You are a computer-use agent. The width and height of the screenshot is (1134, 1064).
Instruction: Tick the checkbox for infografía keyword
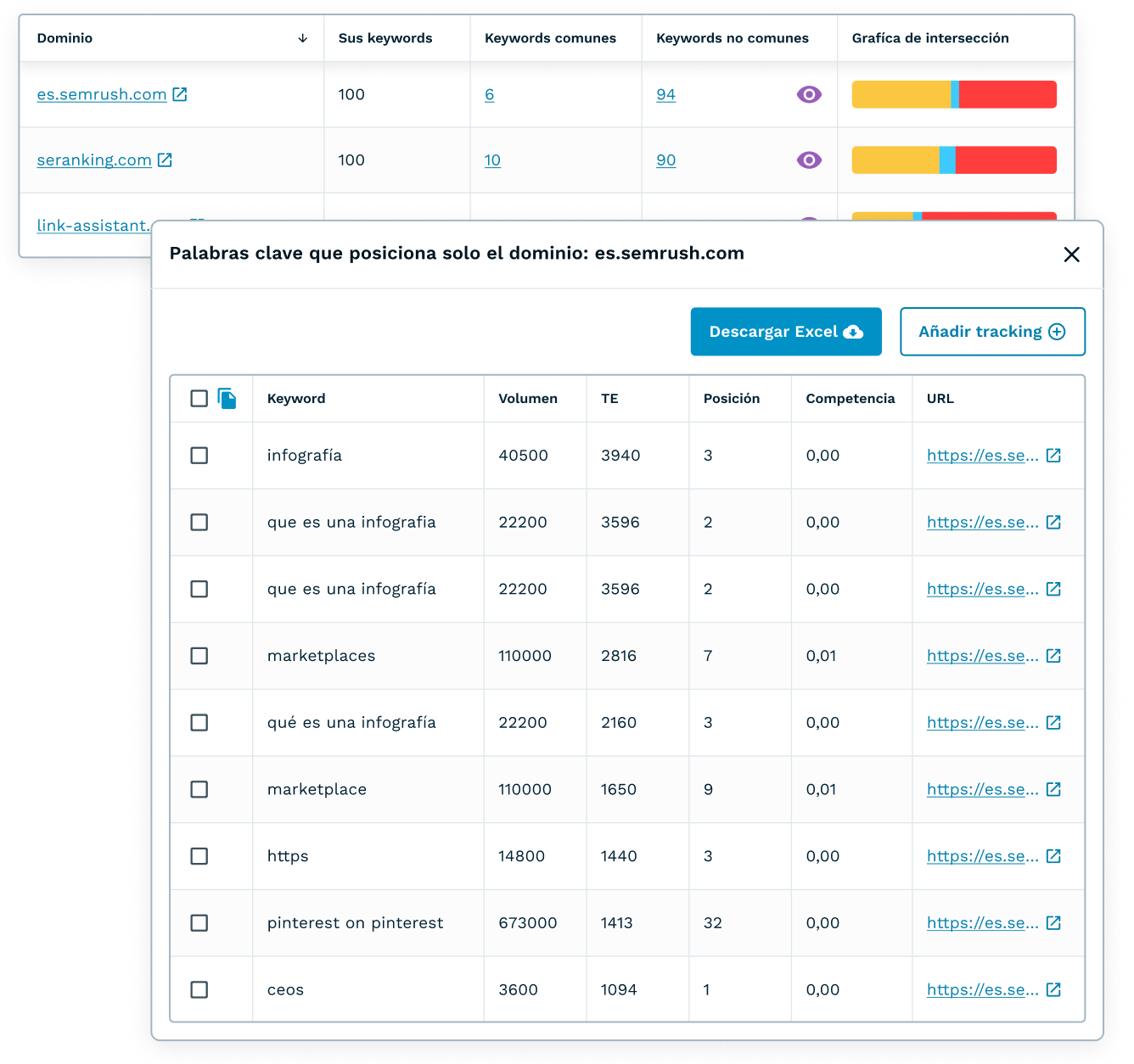click(x=199, y=456)
